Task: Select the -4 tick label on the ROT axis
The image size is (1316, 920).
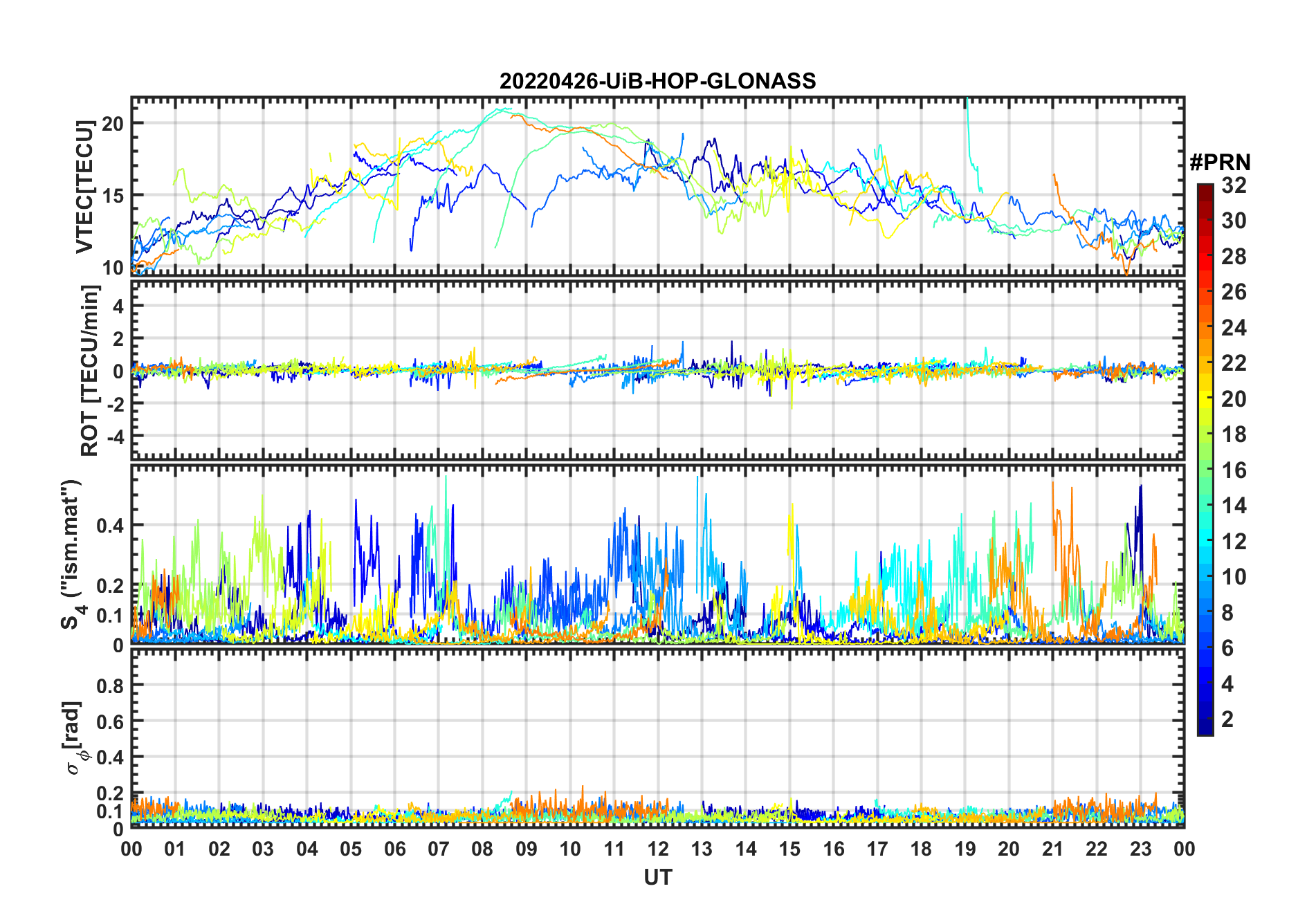Action: [116, 437]
